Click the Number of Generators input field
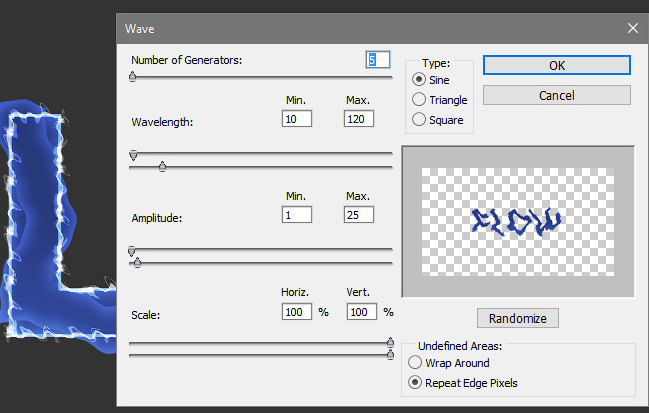Screen dimensions: 649x413 378,60
